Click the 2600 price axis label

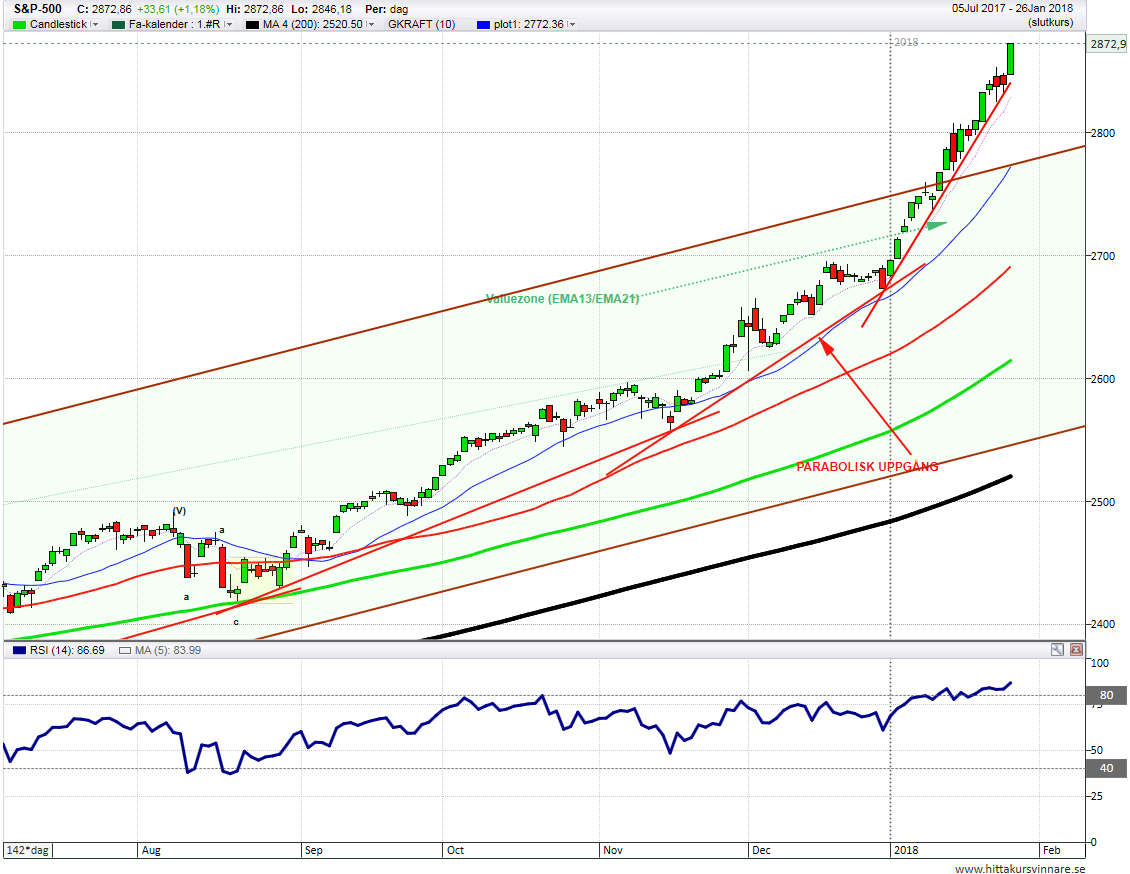tap(1102, 379)
